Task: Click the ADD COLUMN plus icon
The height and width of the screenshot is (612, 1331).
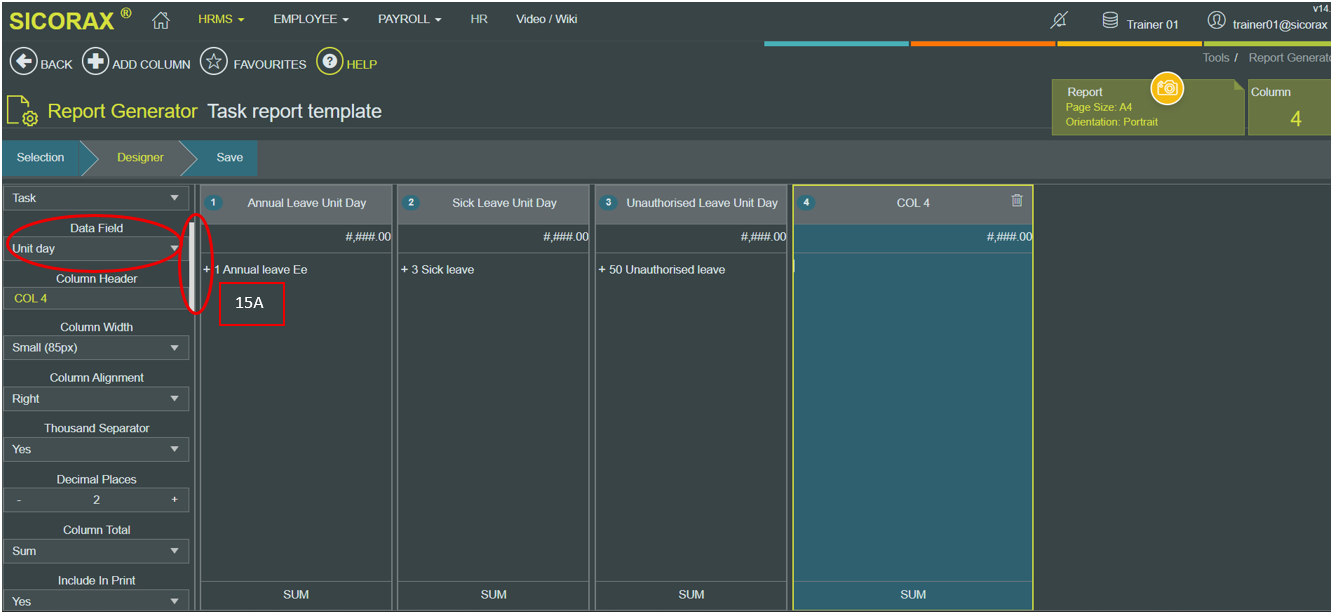Action: click(95, 62)
